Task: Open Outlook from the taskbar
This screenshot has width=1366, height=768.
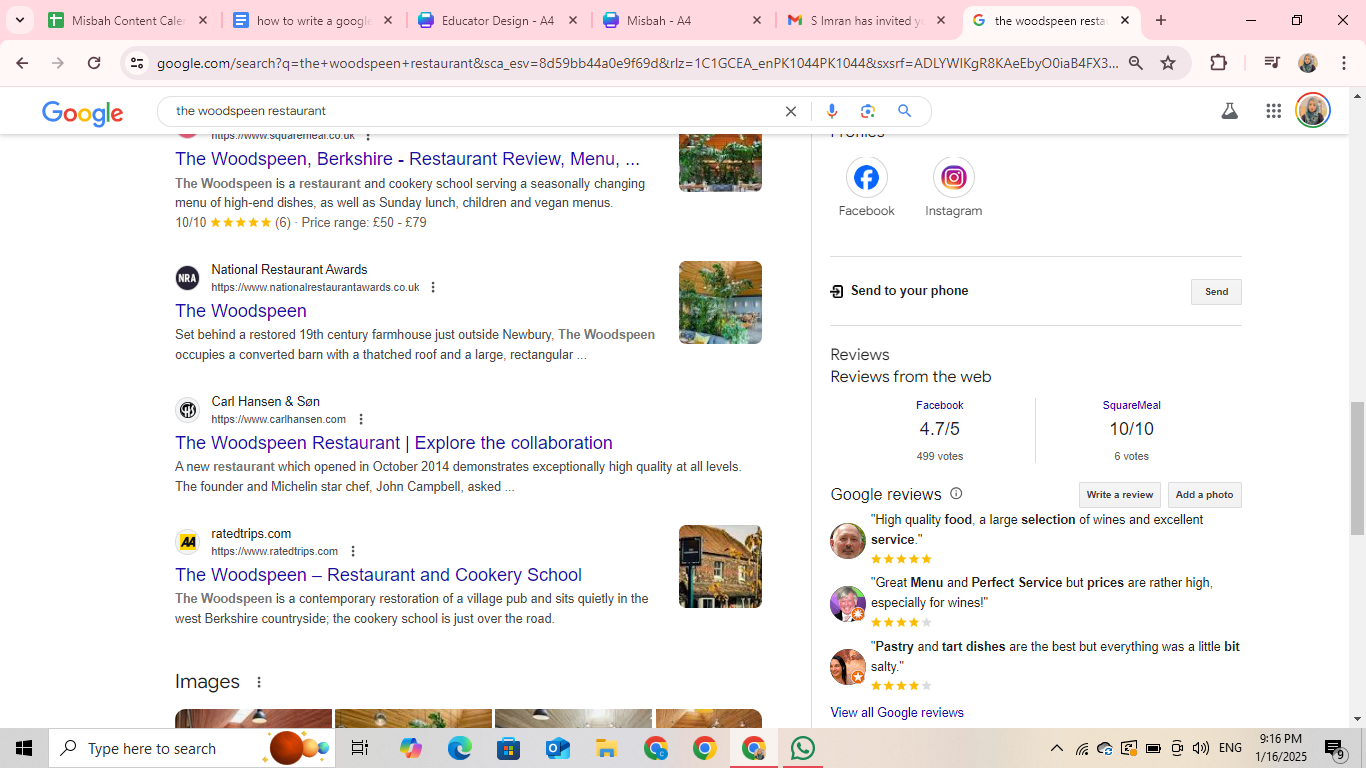Action: 557,748
